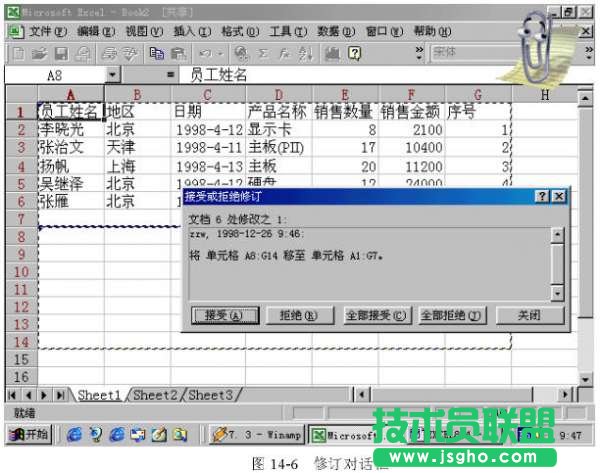Click cell containing 天津
This screenshot has width=600, height=473.
pos(137,147)
